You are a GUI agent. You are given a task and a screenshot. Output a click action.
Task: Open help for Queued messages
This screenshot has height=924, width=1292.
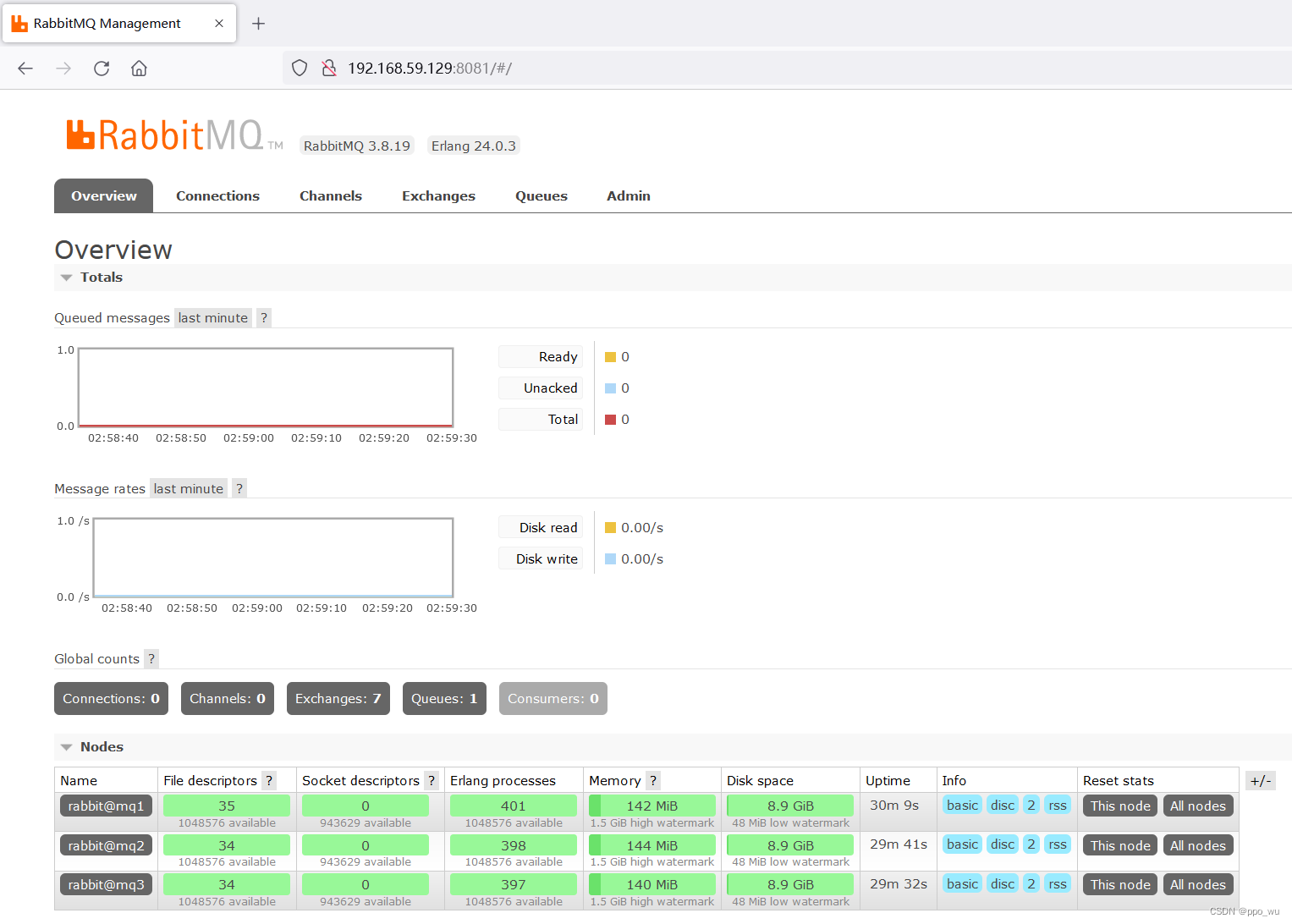pos(264,318)
